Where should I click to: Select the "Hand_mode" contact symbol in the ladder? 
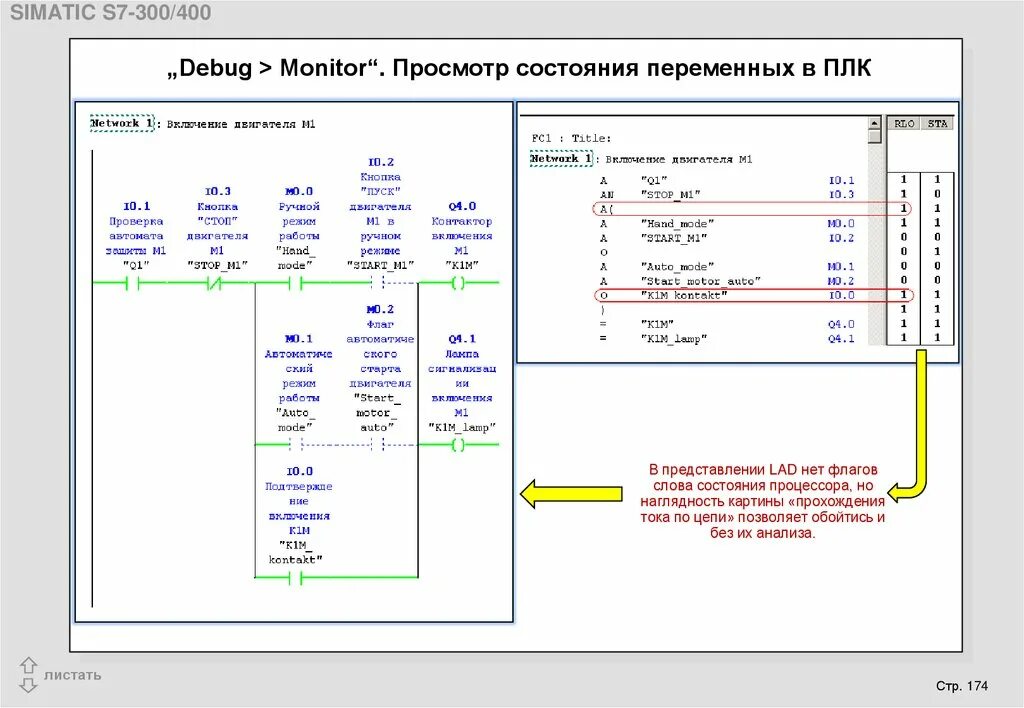295,283
